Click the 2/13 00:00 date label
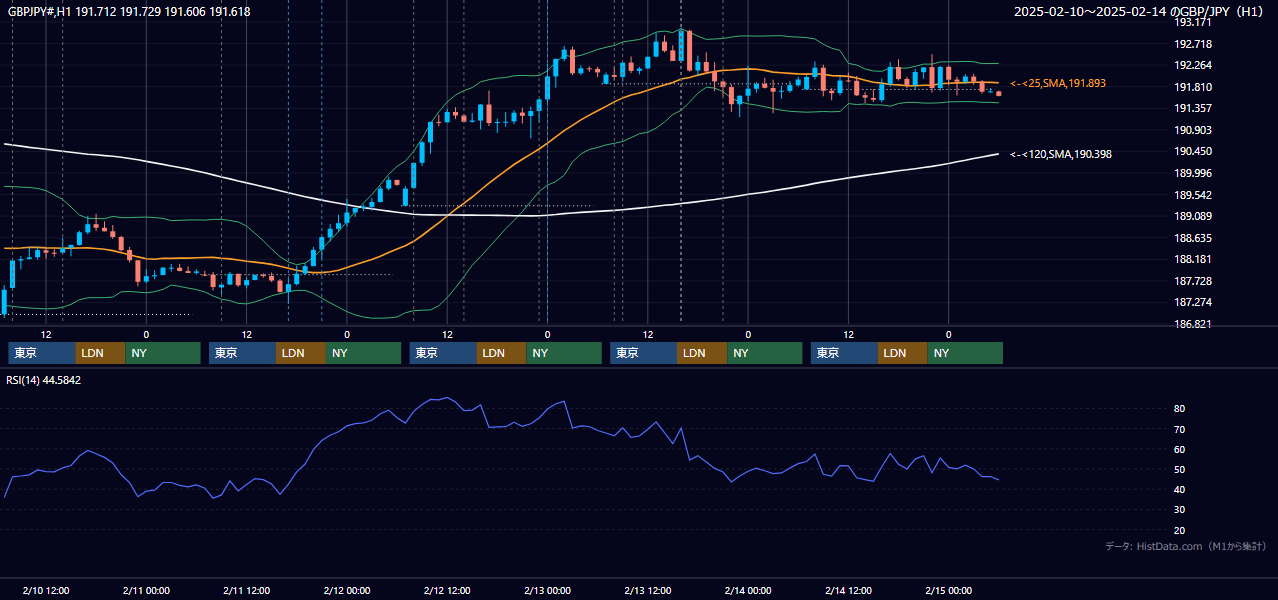Viewport: 1278px width, 600px height. [548, 590]
